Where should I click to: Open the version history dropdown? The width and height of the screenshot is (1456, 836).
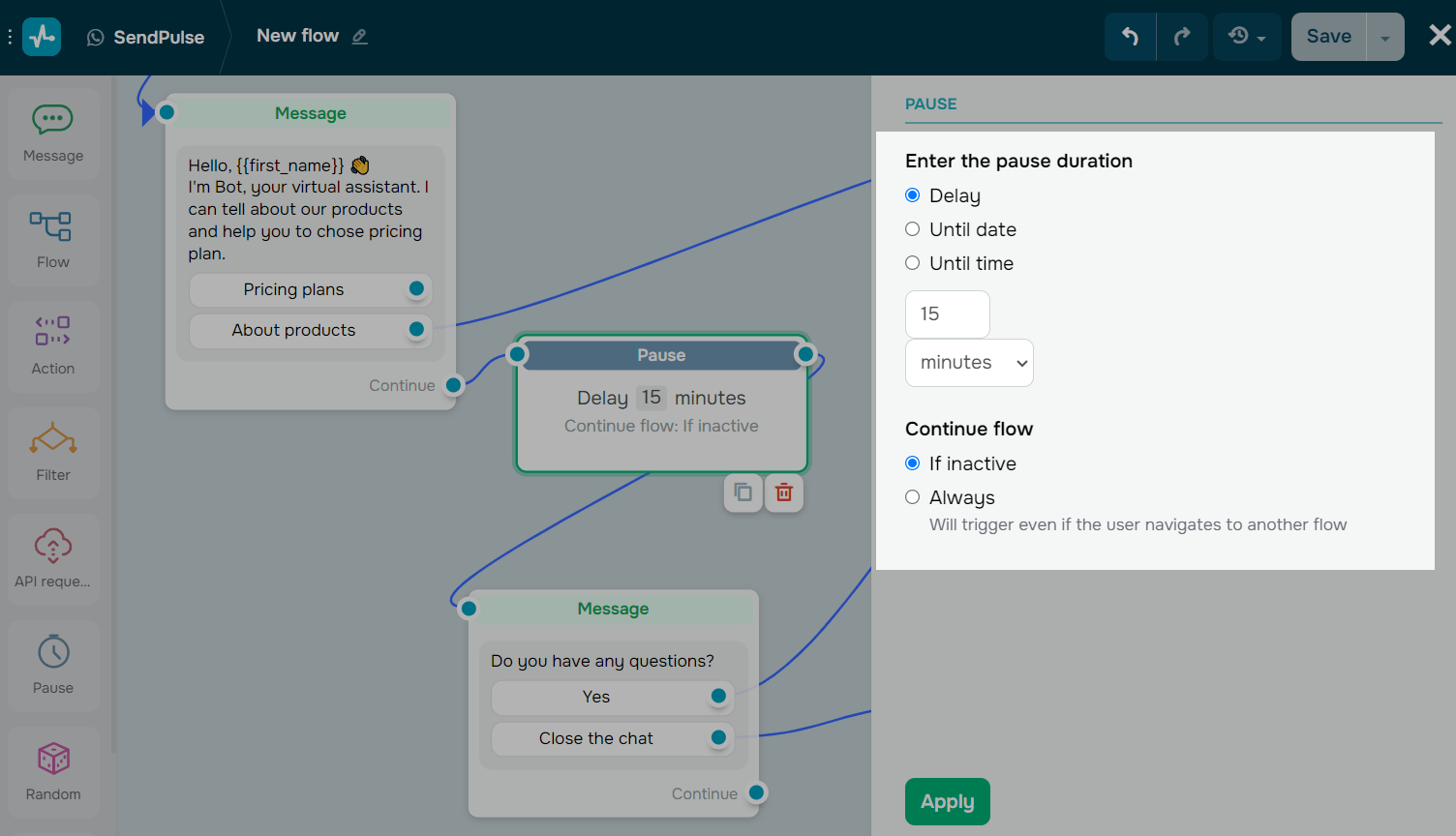click(1247, 36)
